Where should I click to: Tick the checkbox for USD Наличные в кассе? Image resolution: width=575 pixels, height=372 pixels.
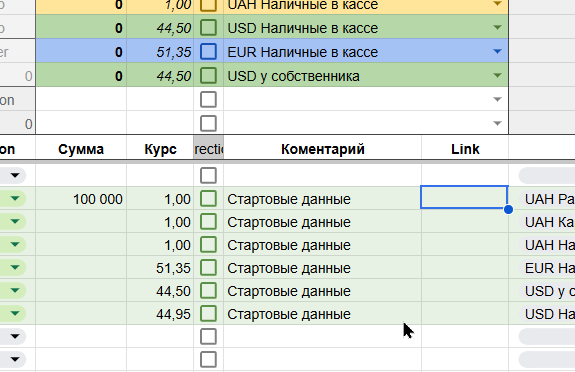pos(208,28)
